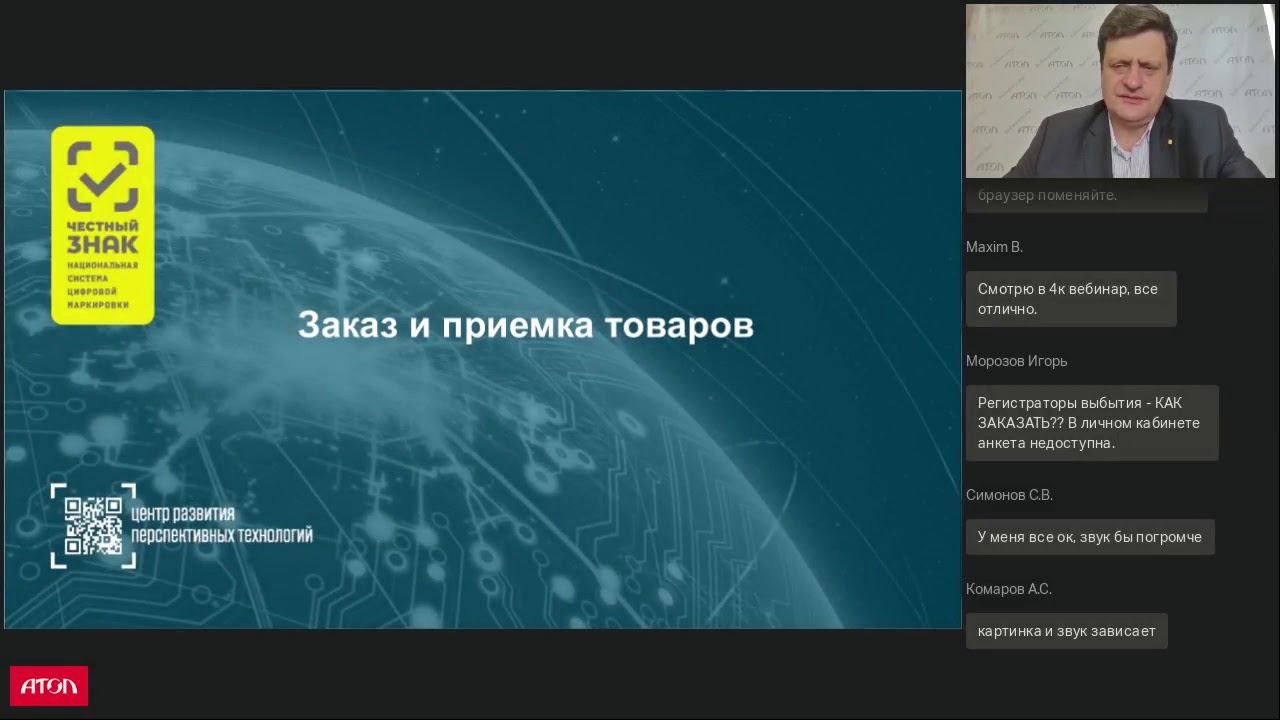Click message 'У меня все ок, звук бы погромче'

pos(1090,537)
